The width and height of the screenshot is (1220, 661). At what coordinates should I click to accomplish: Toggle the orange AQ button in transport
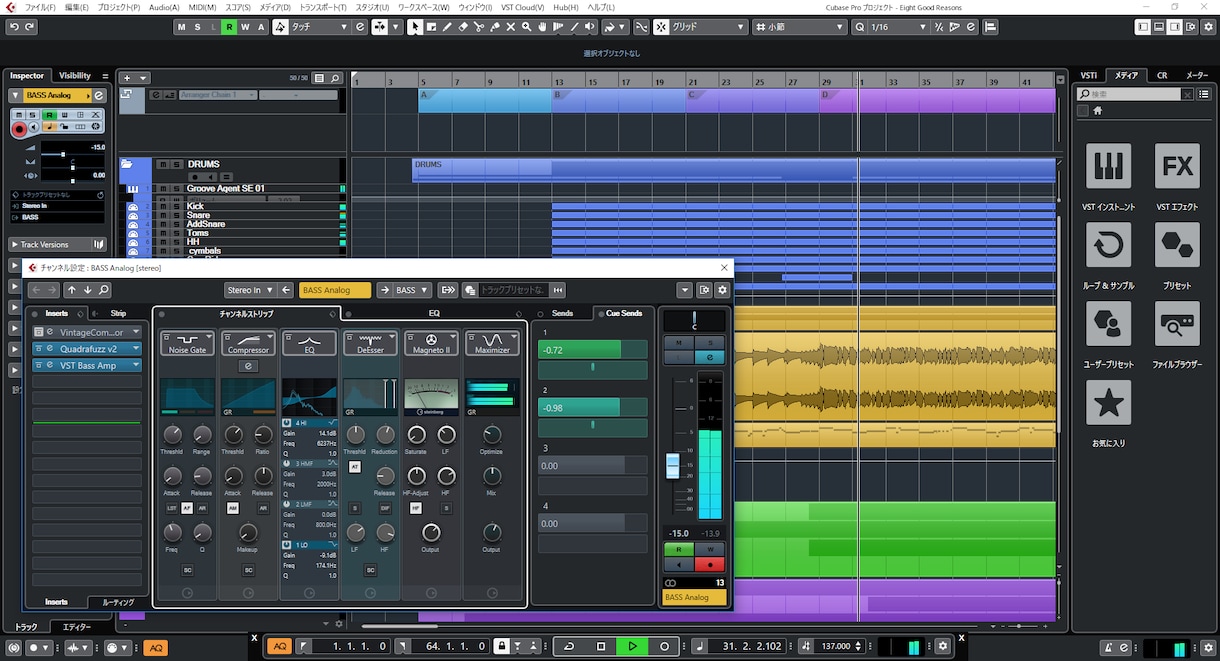[x=280, y=647]
